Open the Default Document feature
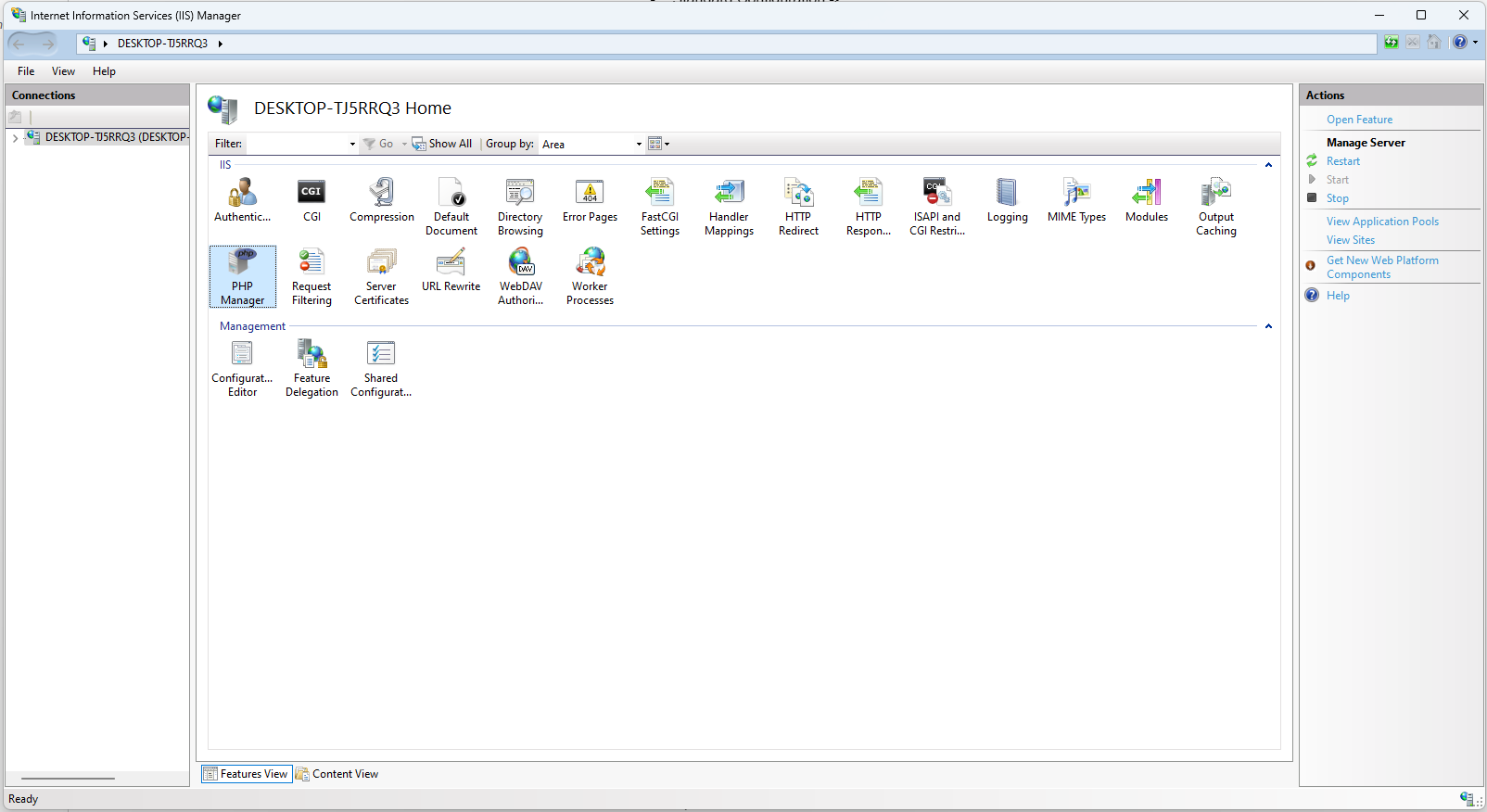 [451, 207]
